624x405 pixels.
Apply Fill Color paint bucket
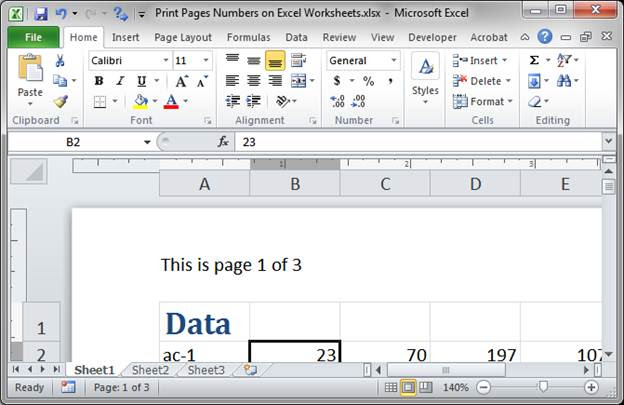click(x=140, y=101)
